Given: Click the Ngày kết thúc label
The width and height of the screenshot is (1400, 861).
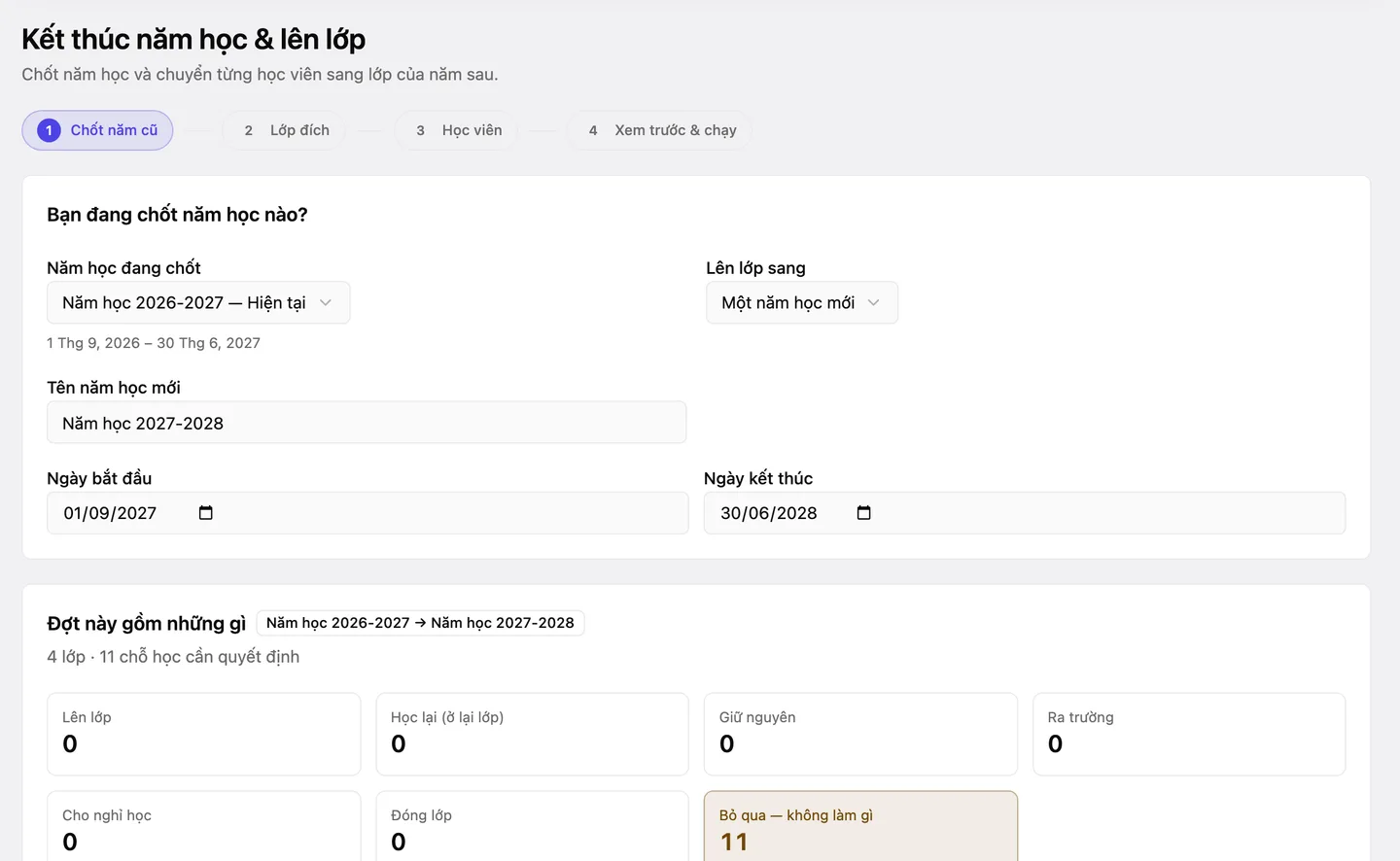Looking at the screenshot, I should coord(758,478).
